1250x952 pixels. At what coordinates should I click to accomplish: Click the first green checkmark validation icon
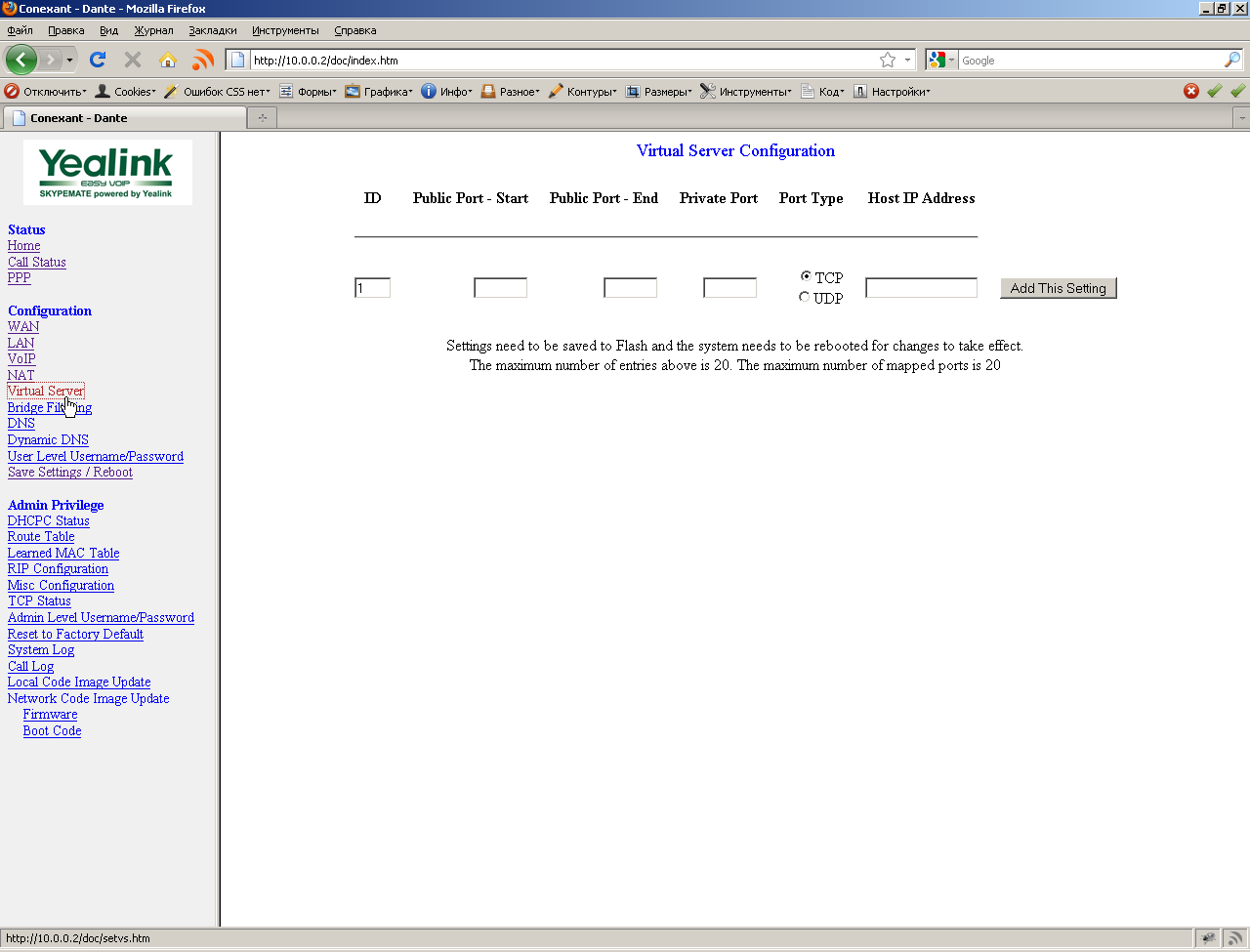click(x=1215, y=91)
